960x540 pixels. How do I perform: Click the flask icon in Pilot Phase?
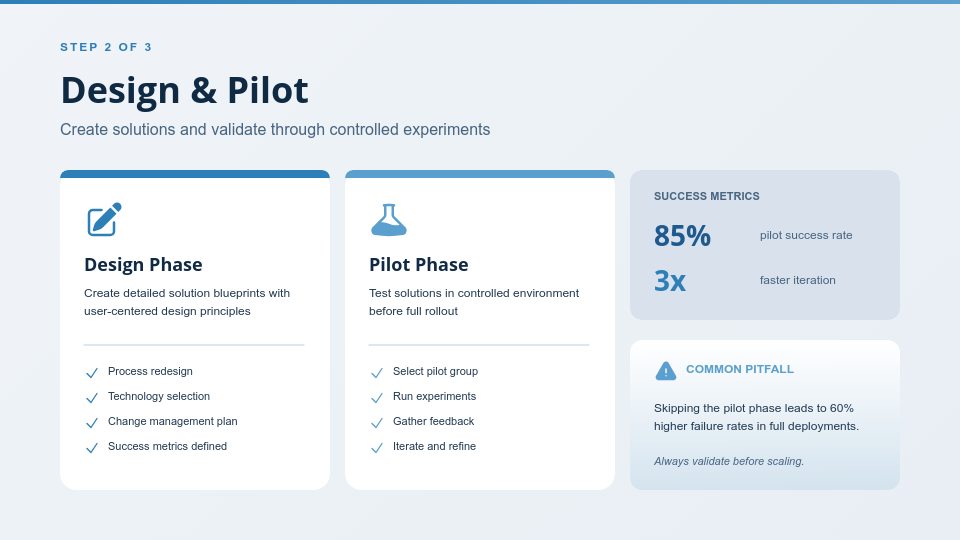pyautogui.click(x=389, y=220)
